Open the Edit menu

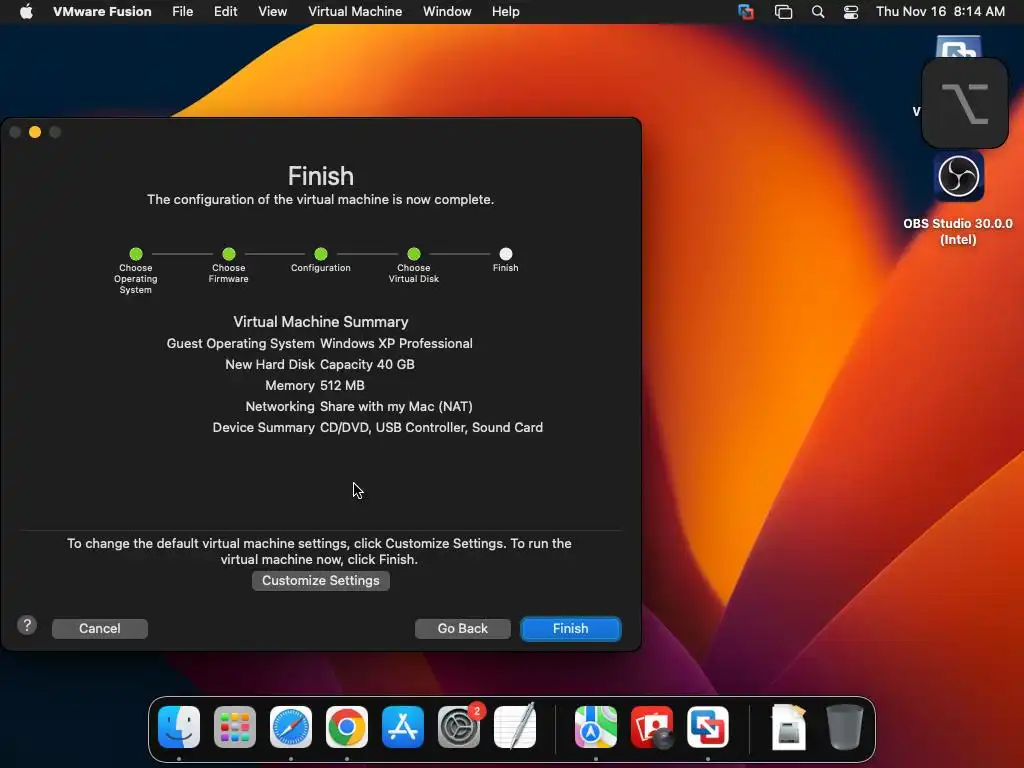[x=225, y=12]
